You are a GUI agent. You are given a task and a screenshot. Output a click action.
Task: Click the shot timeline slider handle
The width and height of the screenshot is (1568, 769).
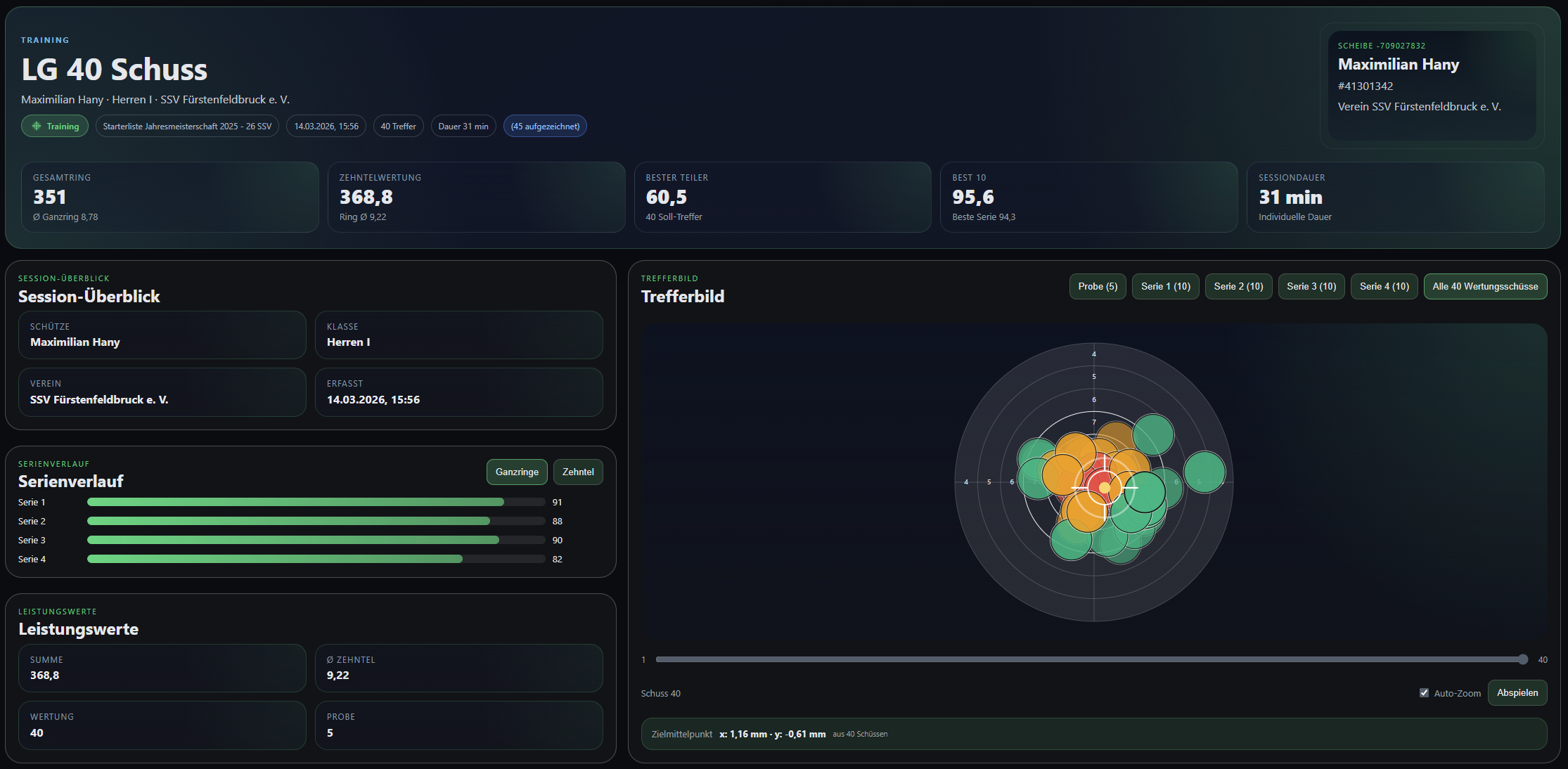(1523, 659)
